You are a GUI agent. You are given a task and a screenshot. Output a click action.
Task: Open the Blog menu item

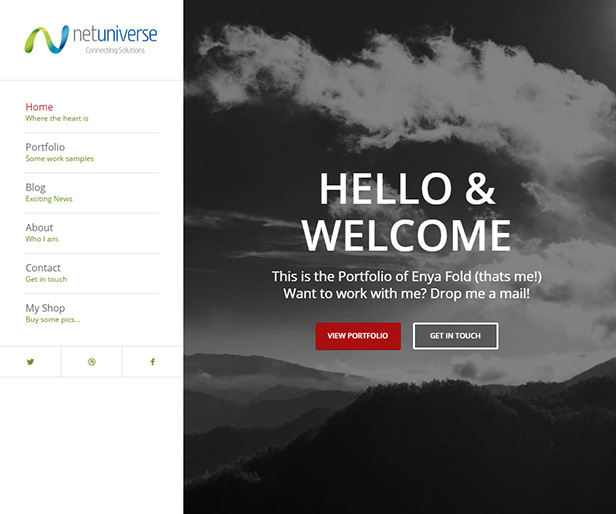pos(92,193)
